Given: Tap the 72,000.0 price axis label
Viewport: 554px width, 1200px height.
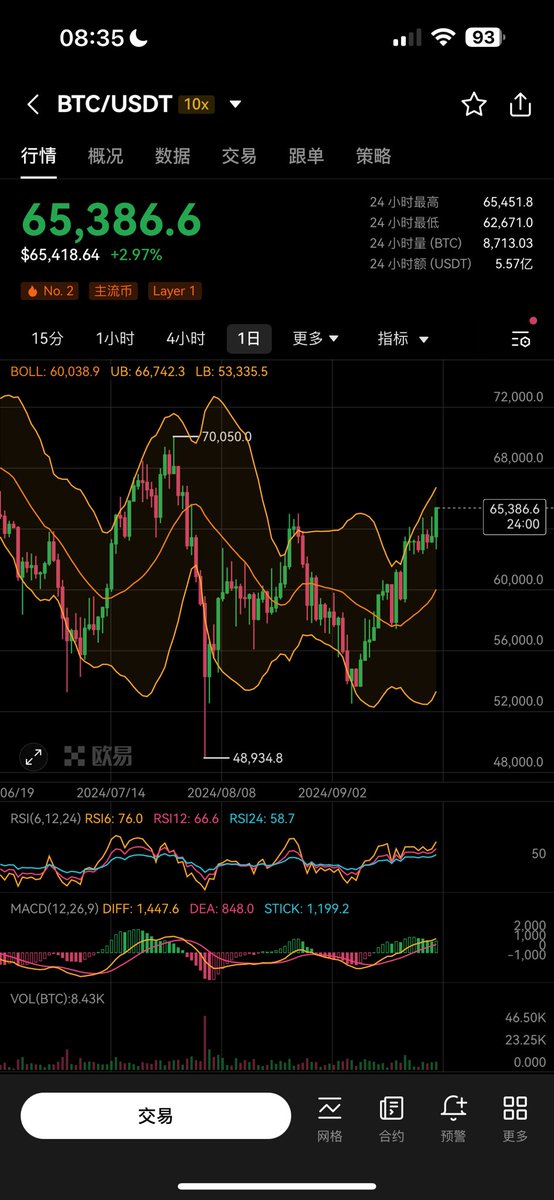Looking at the screenshot, I should [517, 397].
